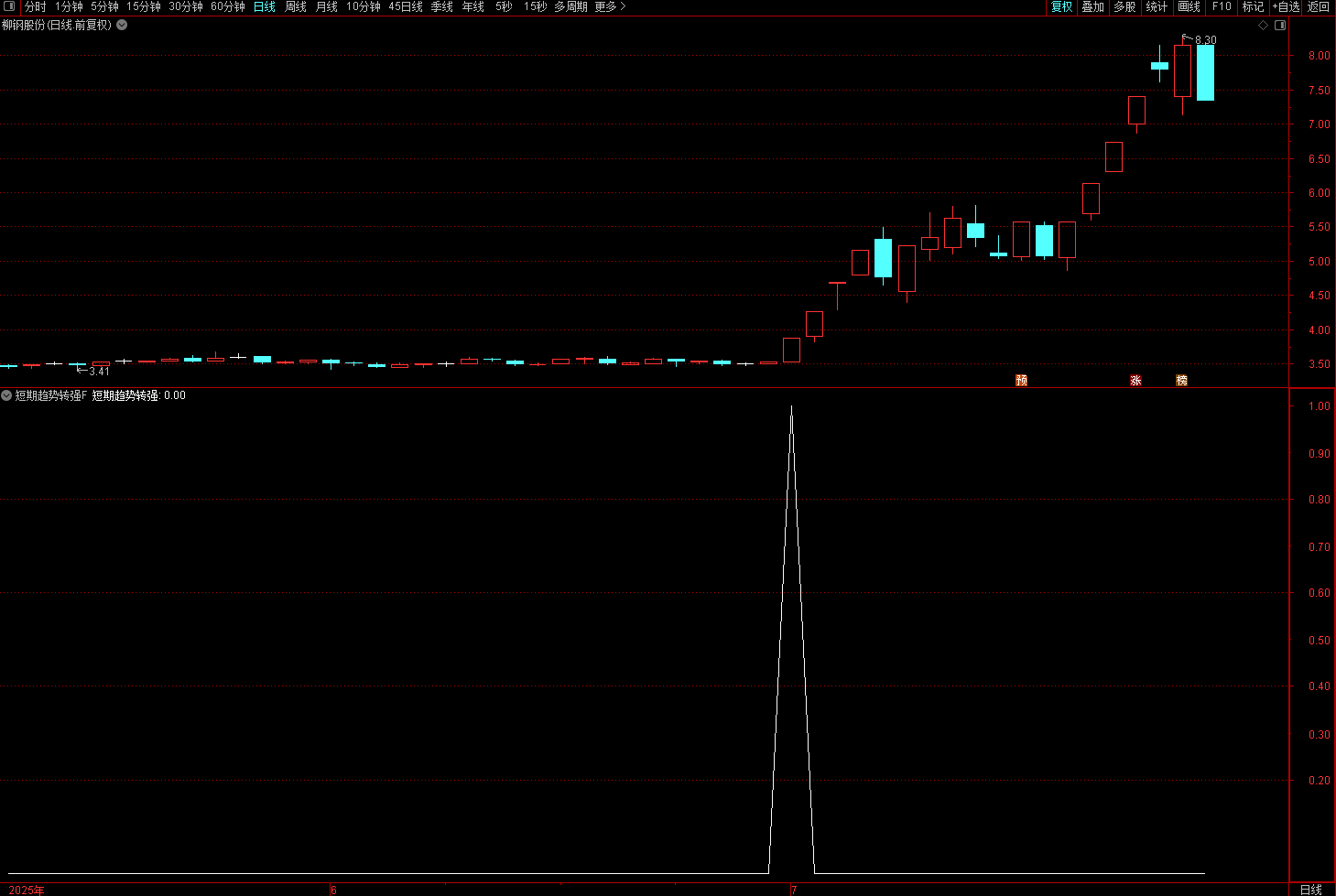This screenshot has height=896, width=1336.
Task: Click the indicator spike peak in lower pane
Action: [791, 408]
